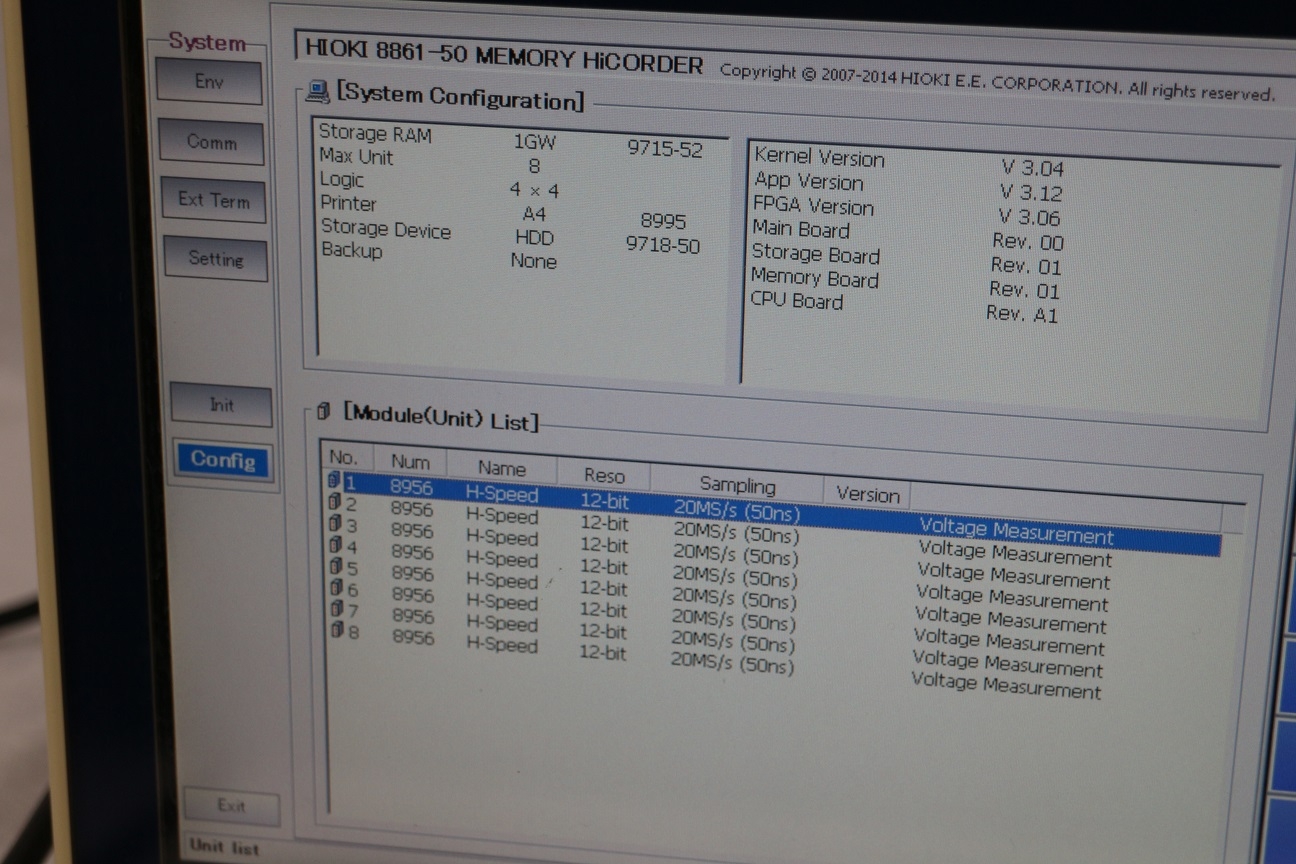Screen dimensions: 1296x864
Task: Click the '1GW' storage value
Action: (x=534, y=142)
